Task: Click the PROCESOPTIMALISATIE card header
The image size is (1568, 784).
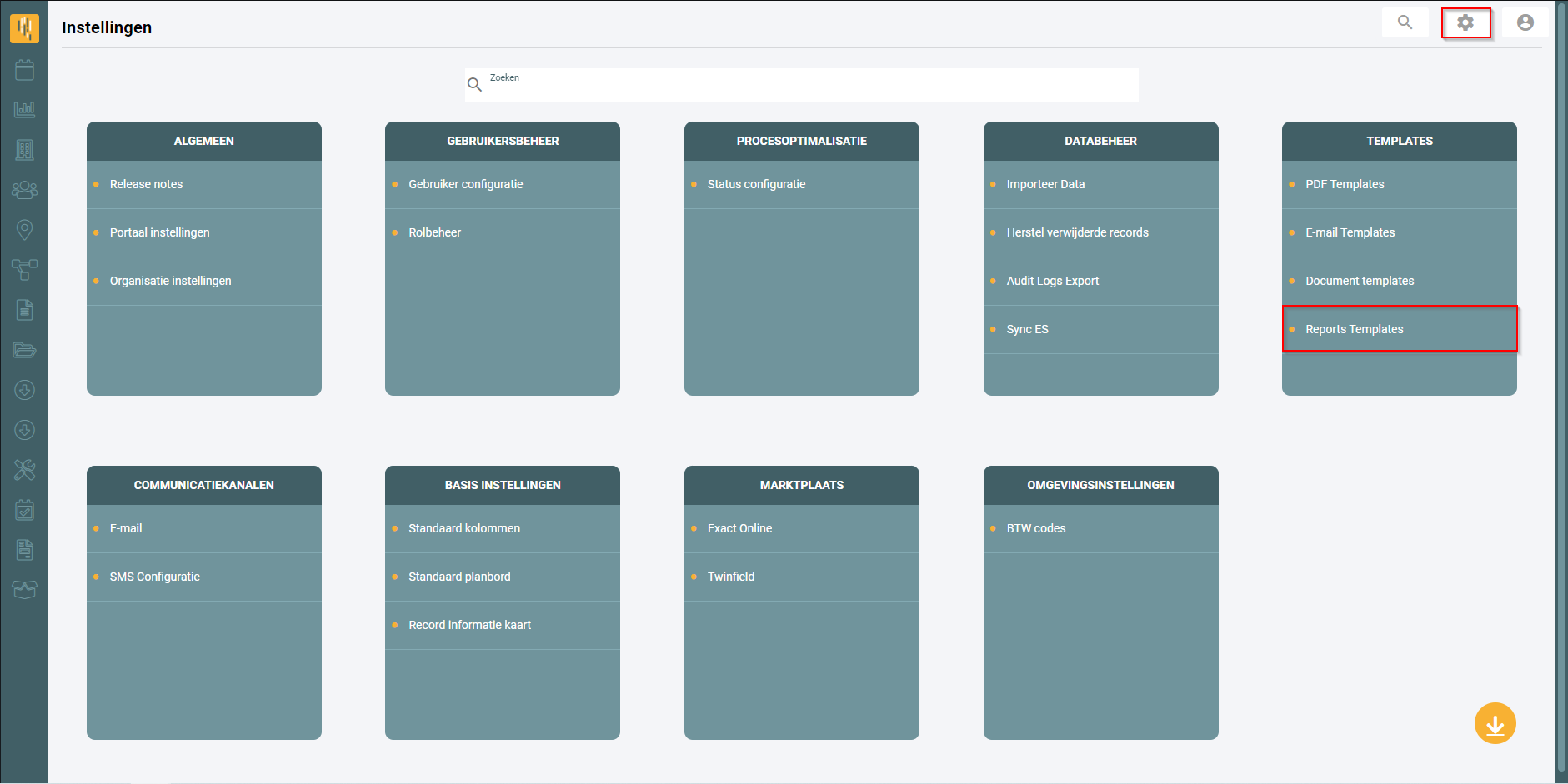Action: click(802, 141)
